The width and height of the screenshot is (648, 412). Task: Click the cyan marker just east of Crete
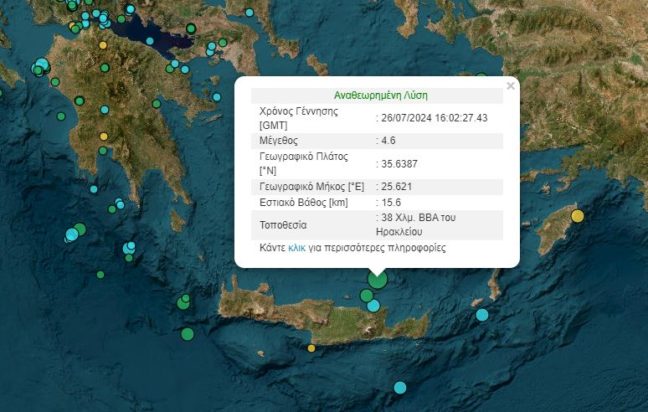click(x=482, y=314)
